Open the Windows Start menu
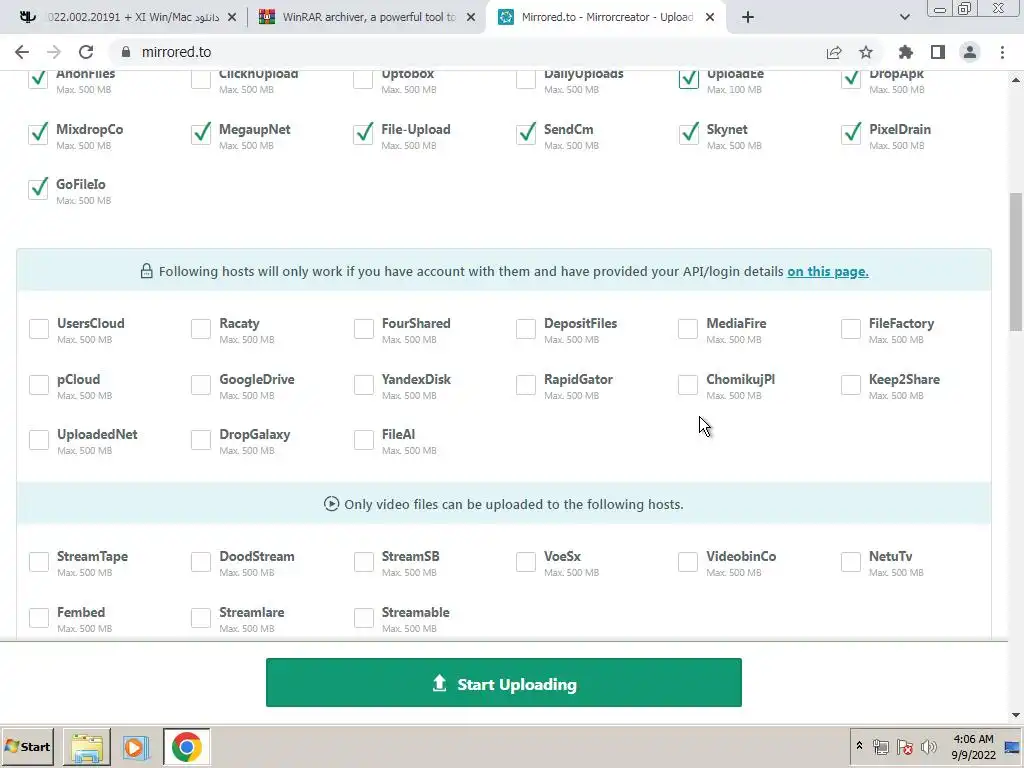The image size is (1024, 768). (x=27, y=746)
